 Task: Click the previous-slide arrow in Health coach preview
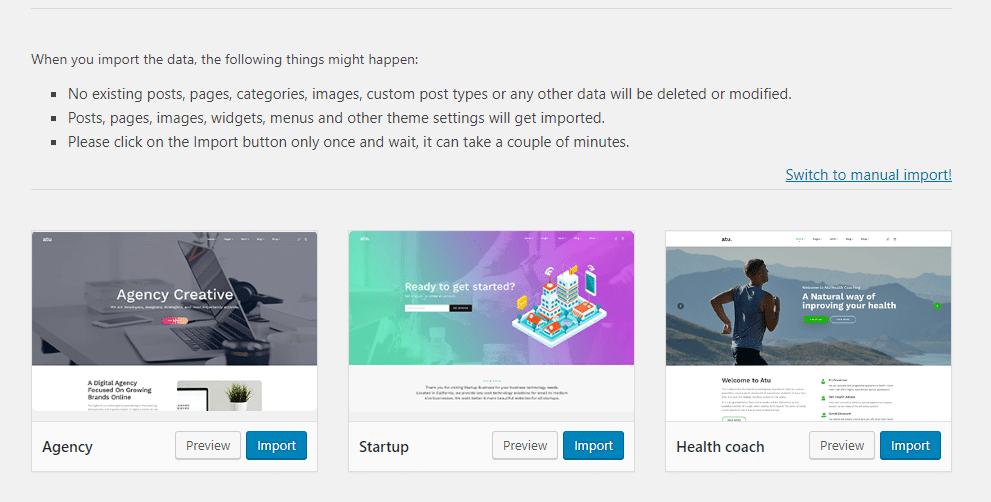[680, 306]
